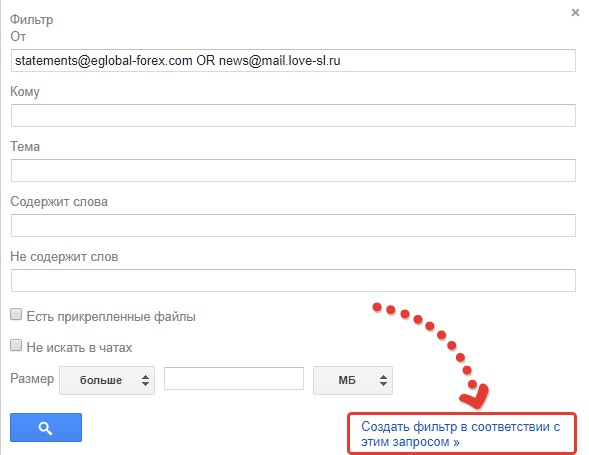Image resolution: width=589 pixels, height=455 pixels.
Task: Click the "Не искать в чатах" label text
Action: 79,347
